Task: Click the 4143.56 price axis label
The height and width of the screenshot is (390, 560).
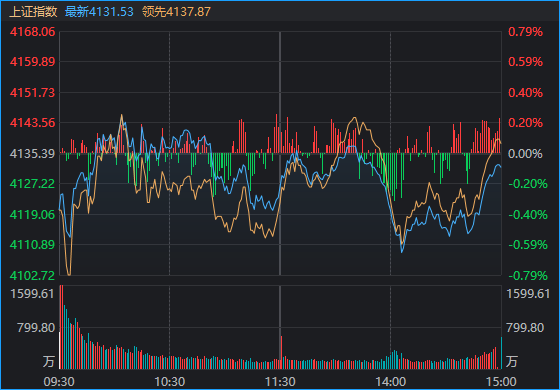Action: click(33, 123)
